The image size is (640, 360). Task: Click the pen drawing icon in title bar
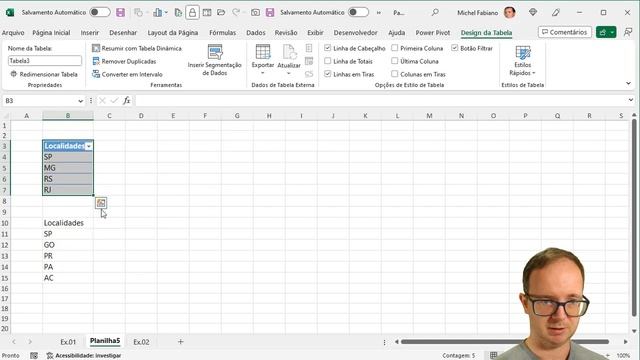(x=556, y=13)
